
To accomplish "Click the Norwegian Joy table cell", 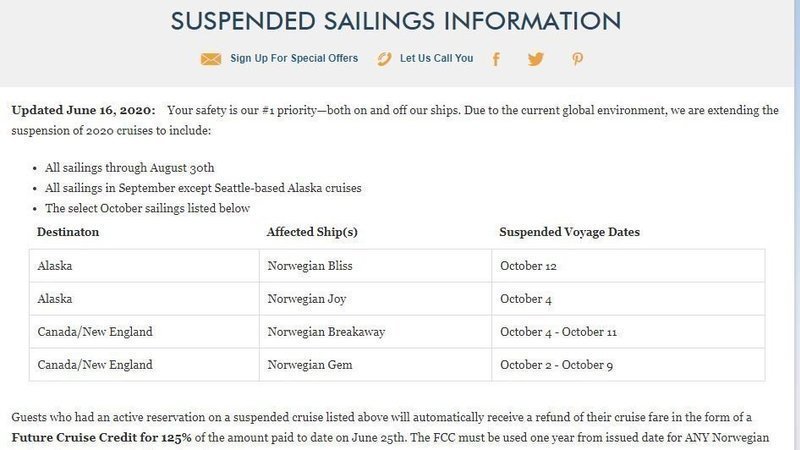I will coord(306,299).
